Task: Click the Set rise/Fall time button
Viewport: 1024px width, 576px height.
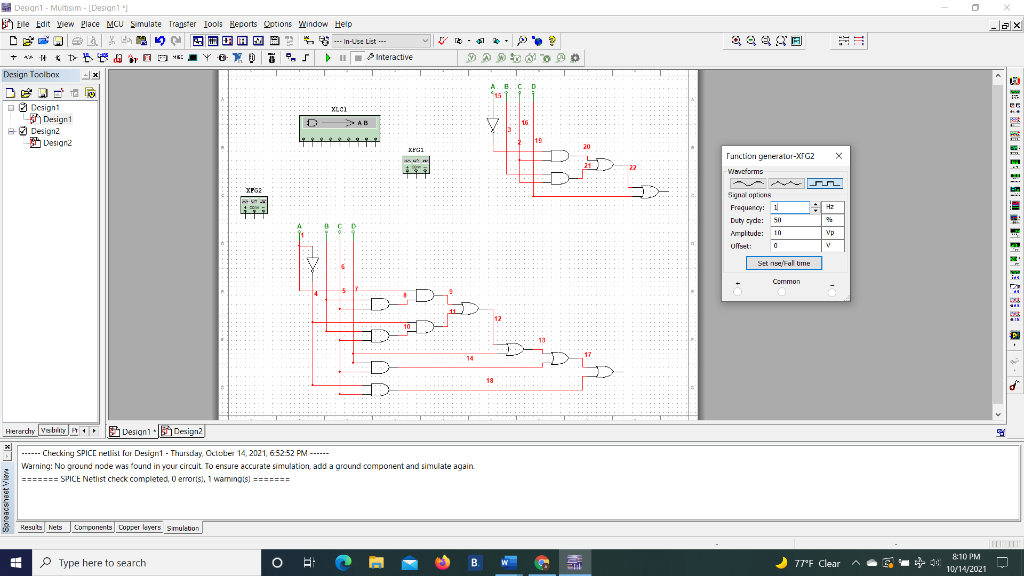Action: tap(785, 263)
